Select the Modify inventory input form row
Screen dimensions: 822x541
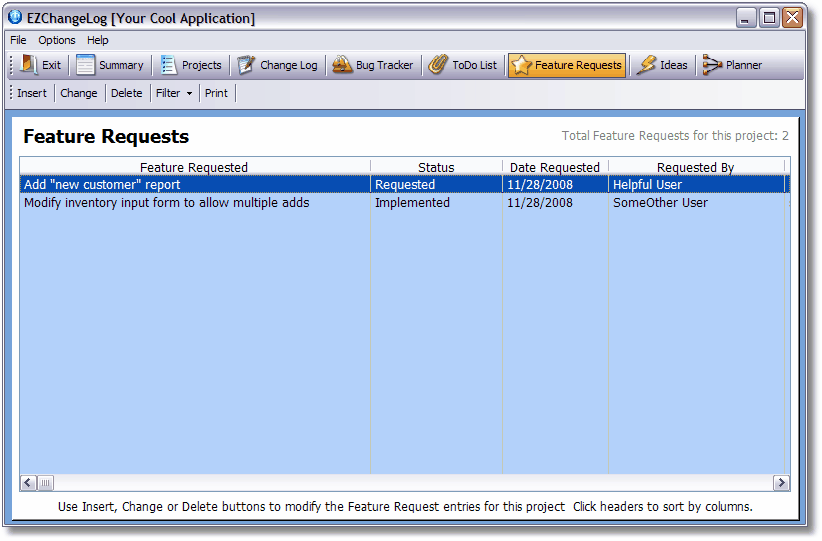pos(167,203)
